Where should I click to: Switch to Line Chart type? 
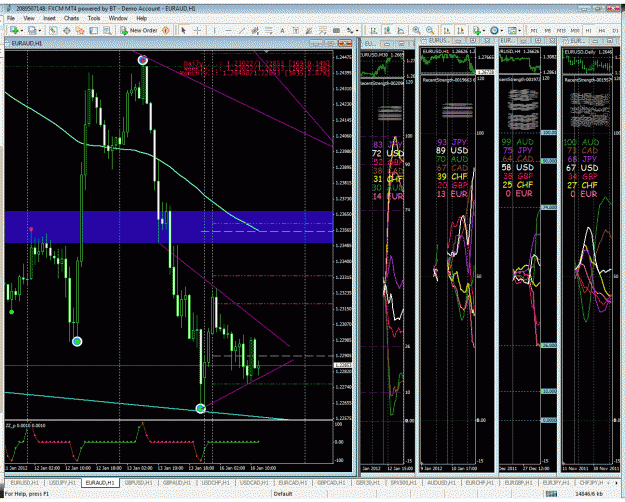point(401,30)
